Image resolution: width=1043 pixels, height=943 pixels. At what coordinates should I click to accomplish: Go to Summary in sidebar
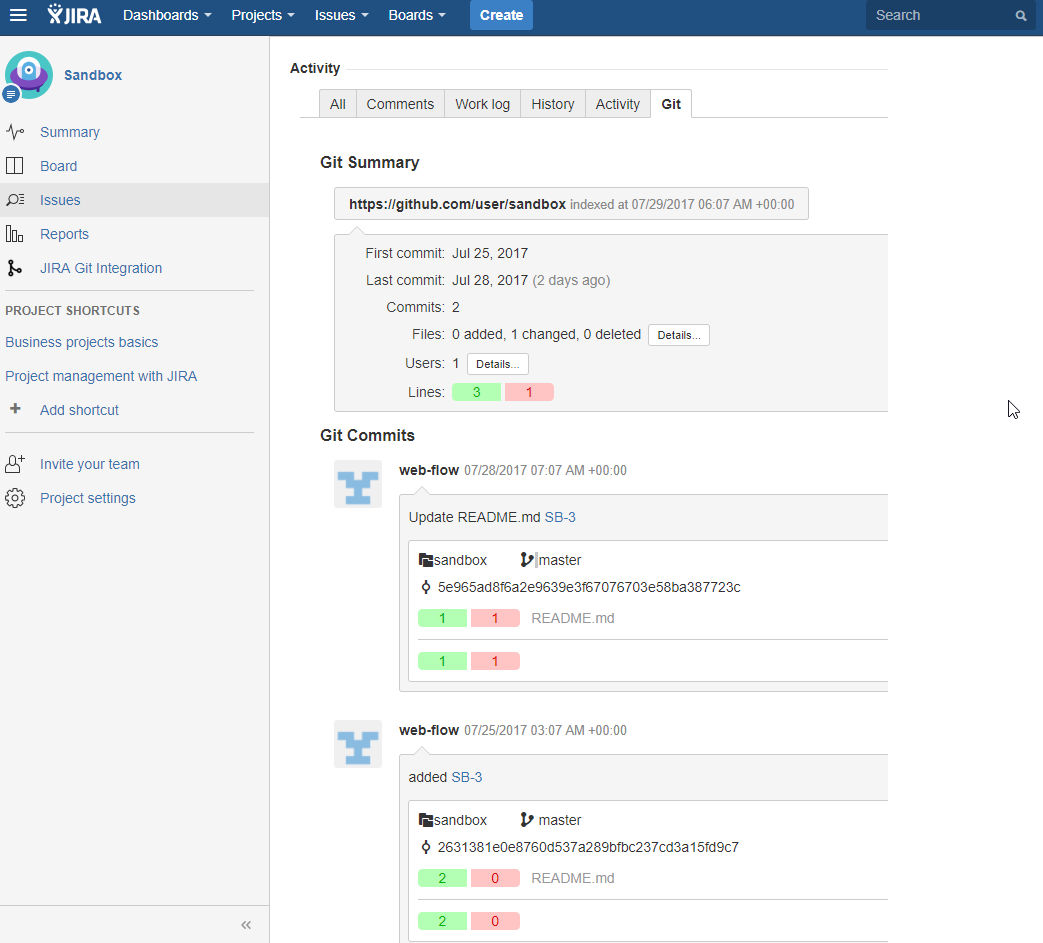(70, 132)
